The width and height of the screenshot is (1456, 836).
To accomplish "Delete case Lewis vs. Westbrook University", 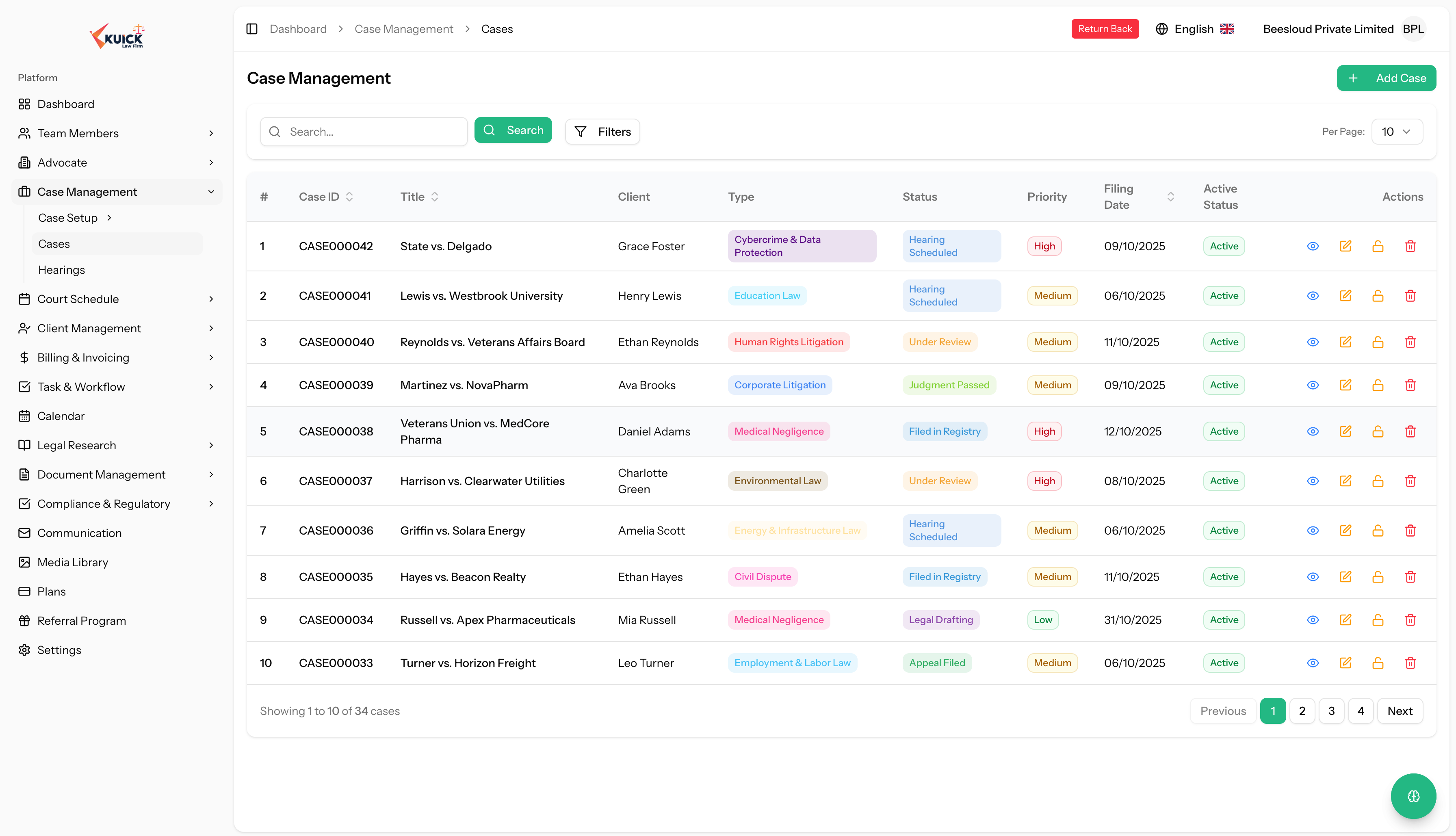I will coord(1410,296).
